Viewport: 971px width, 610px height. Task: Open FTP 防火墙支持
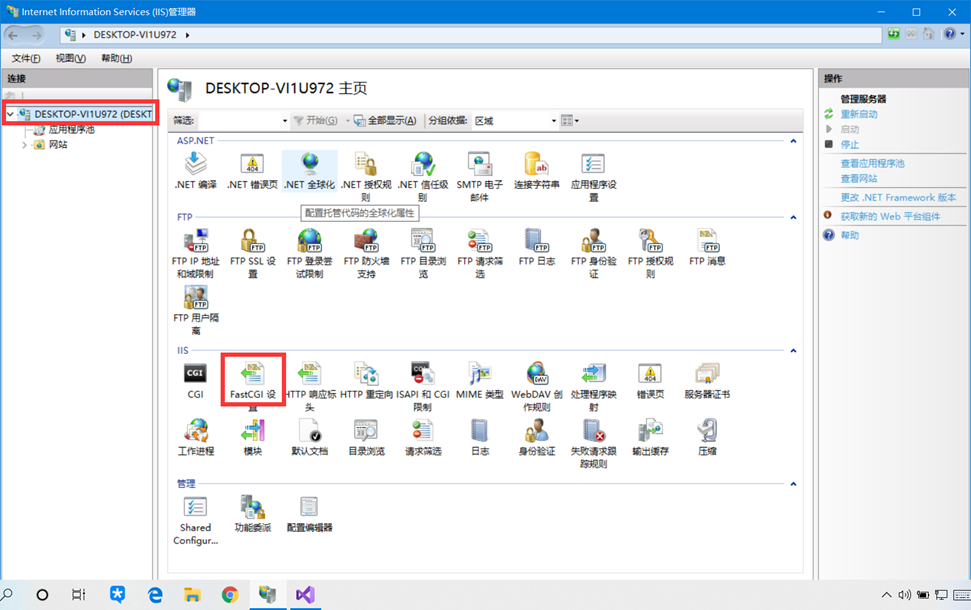pos(367,253)
